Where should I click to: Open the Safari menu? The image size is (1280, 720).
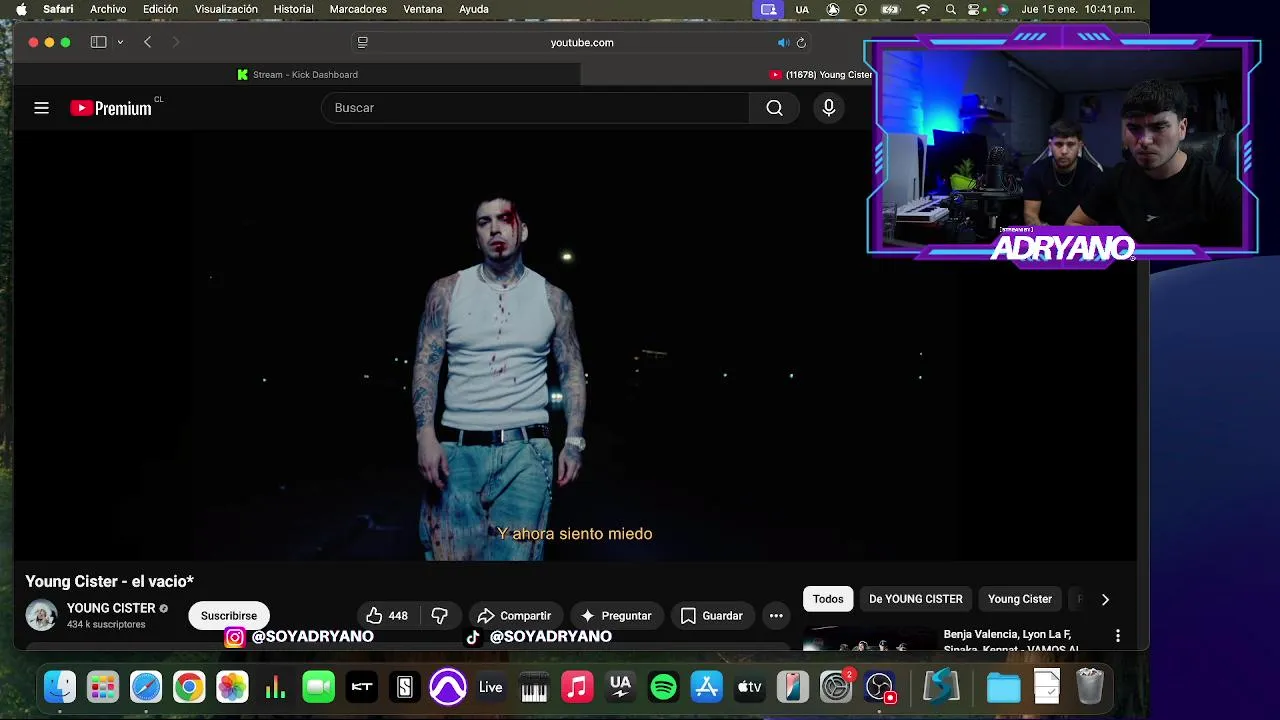(58, 9)
